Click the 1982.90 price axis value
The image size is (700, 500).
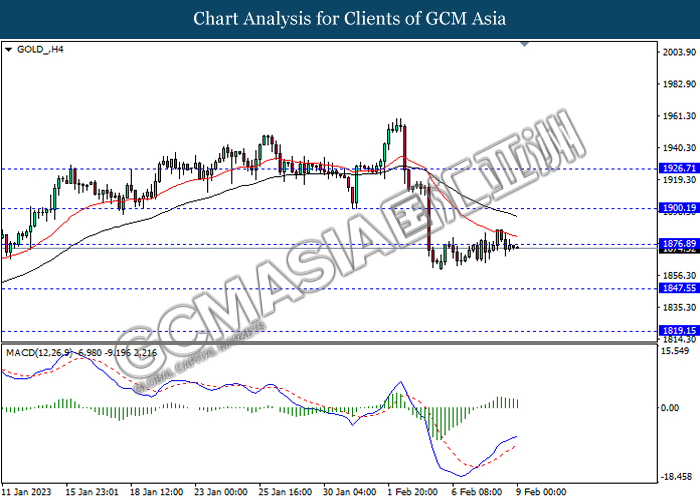click(679, 84)
